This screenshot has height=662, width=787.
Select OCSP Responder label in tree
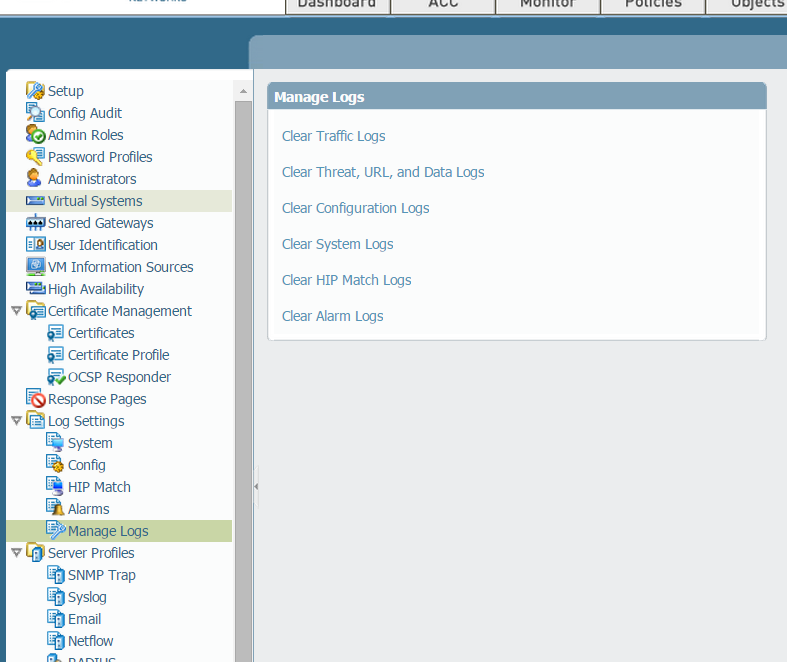click(x=119, y=377)
